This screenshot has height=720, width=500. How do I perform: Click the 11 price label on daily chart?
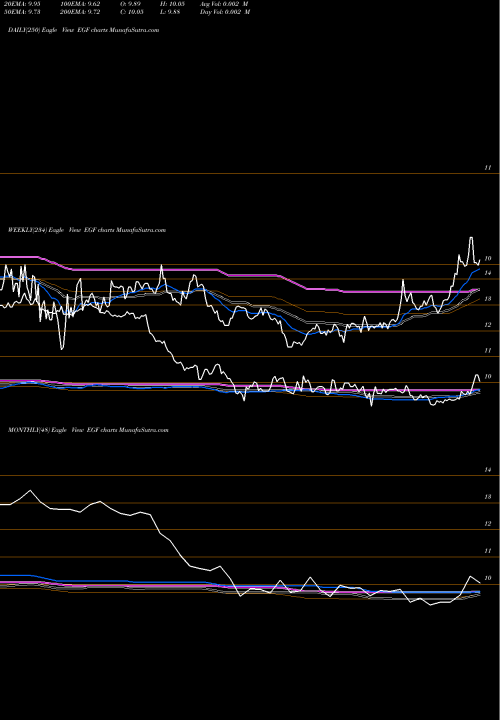tap(488, 168)
